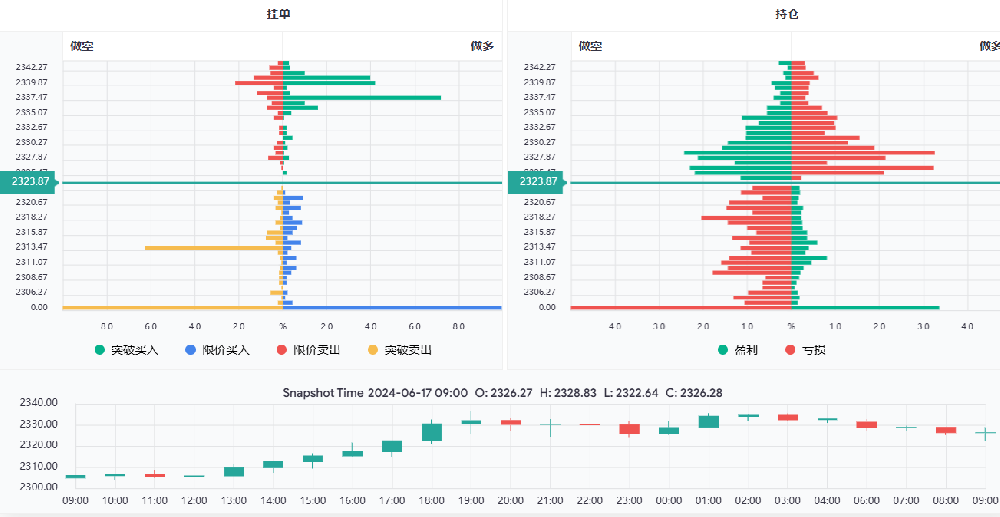The image size is (1000, 517).
Task: Click the Snapshot Time 2024-06-17 09:00 text
Action: pyautogui.click(x=375, y=393)
